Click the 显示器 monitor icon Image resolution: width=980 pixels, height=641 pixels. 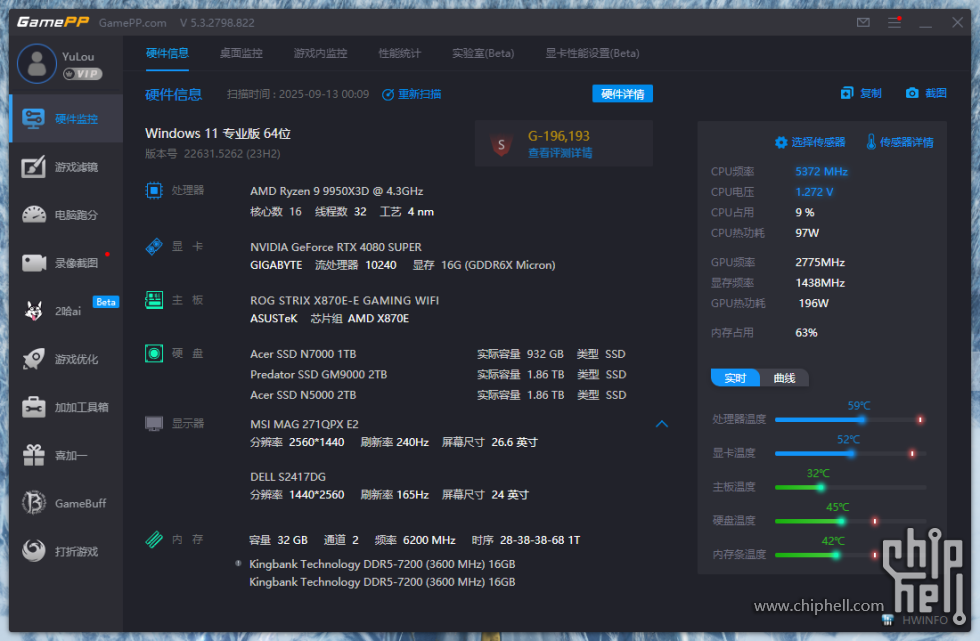point(154,424)
